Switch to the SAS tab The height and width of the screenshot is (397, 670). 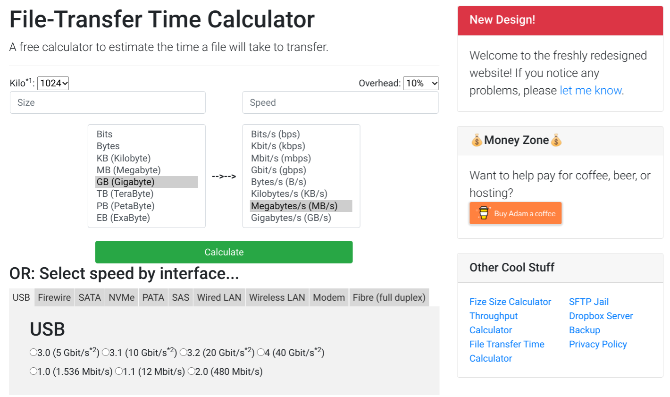tap(180, 297)
